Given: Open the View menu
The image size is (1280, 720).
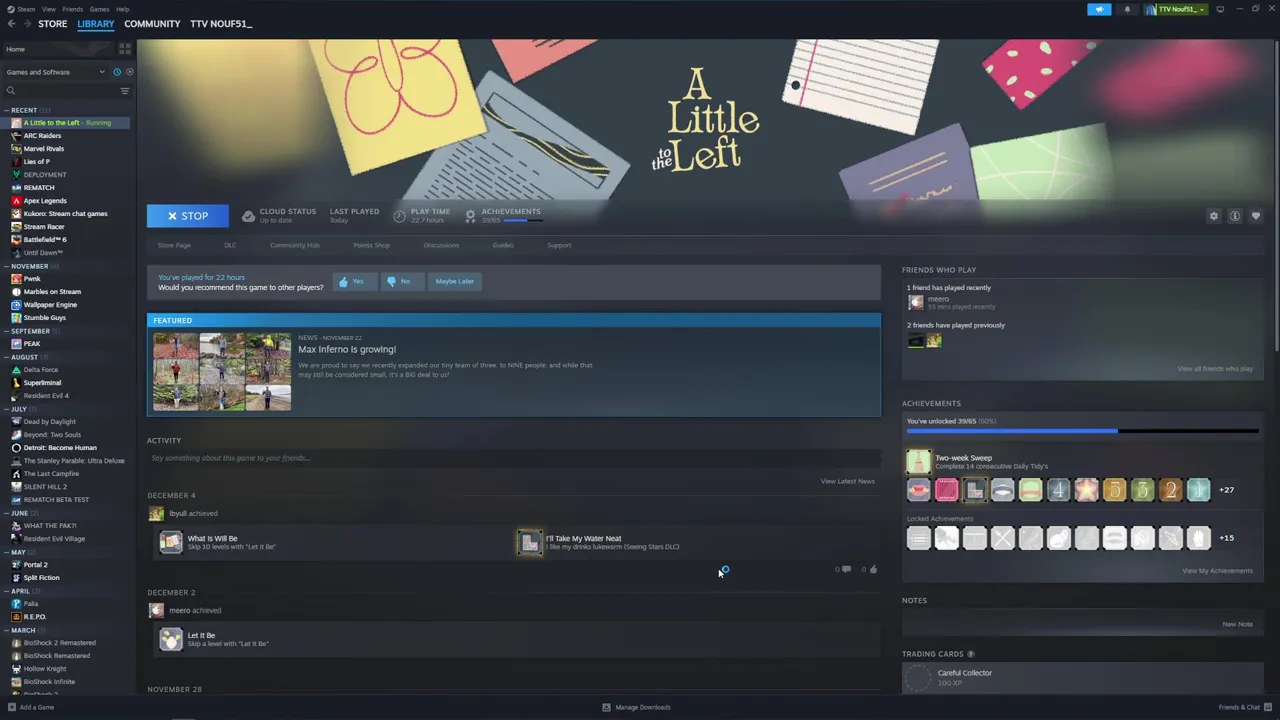Looking at the screenshot, I should click(x=48, y=9).
